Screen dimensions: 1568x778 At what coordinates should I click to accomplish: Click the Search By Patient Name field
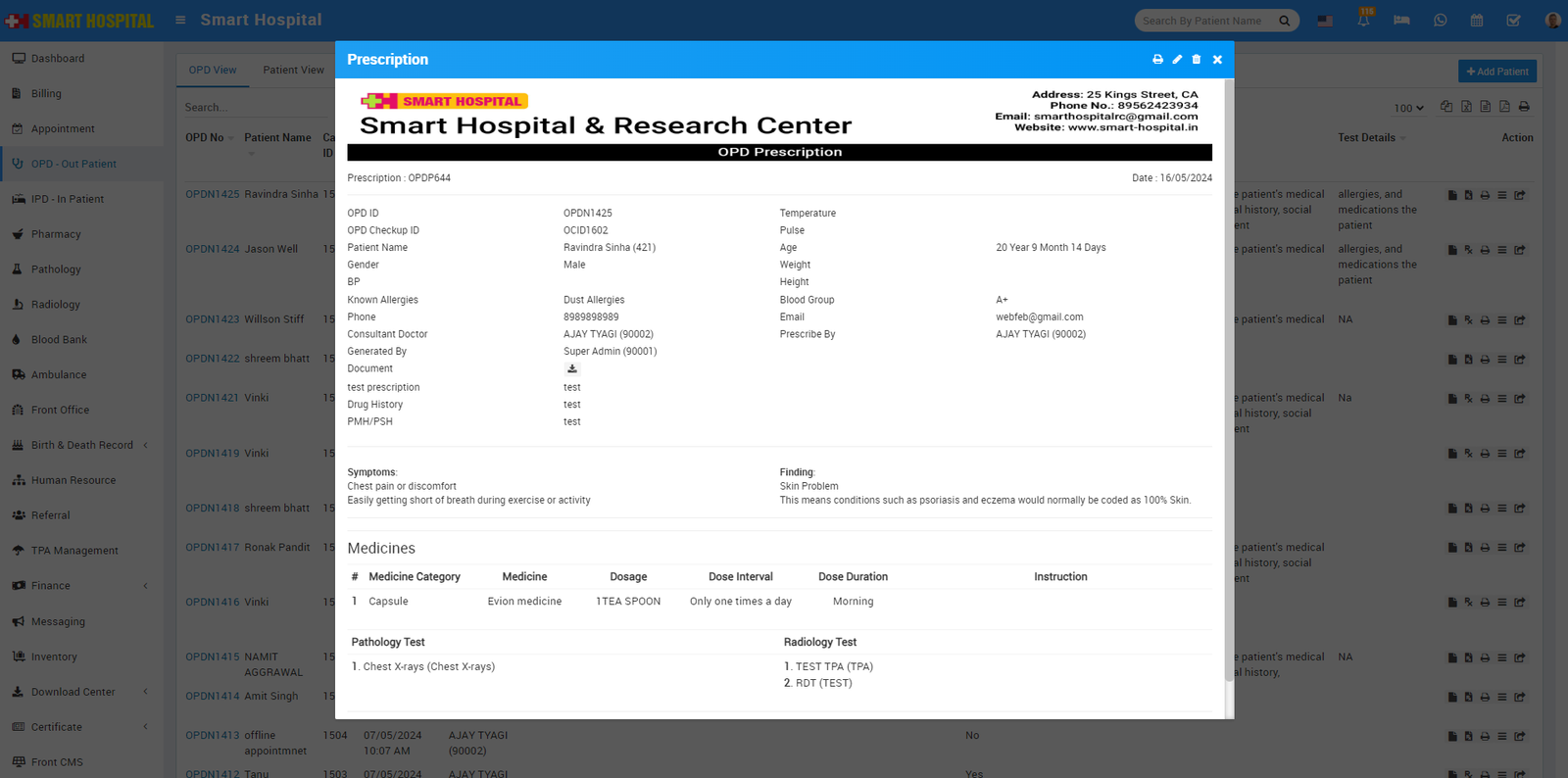click(x=1206, y=21)
